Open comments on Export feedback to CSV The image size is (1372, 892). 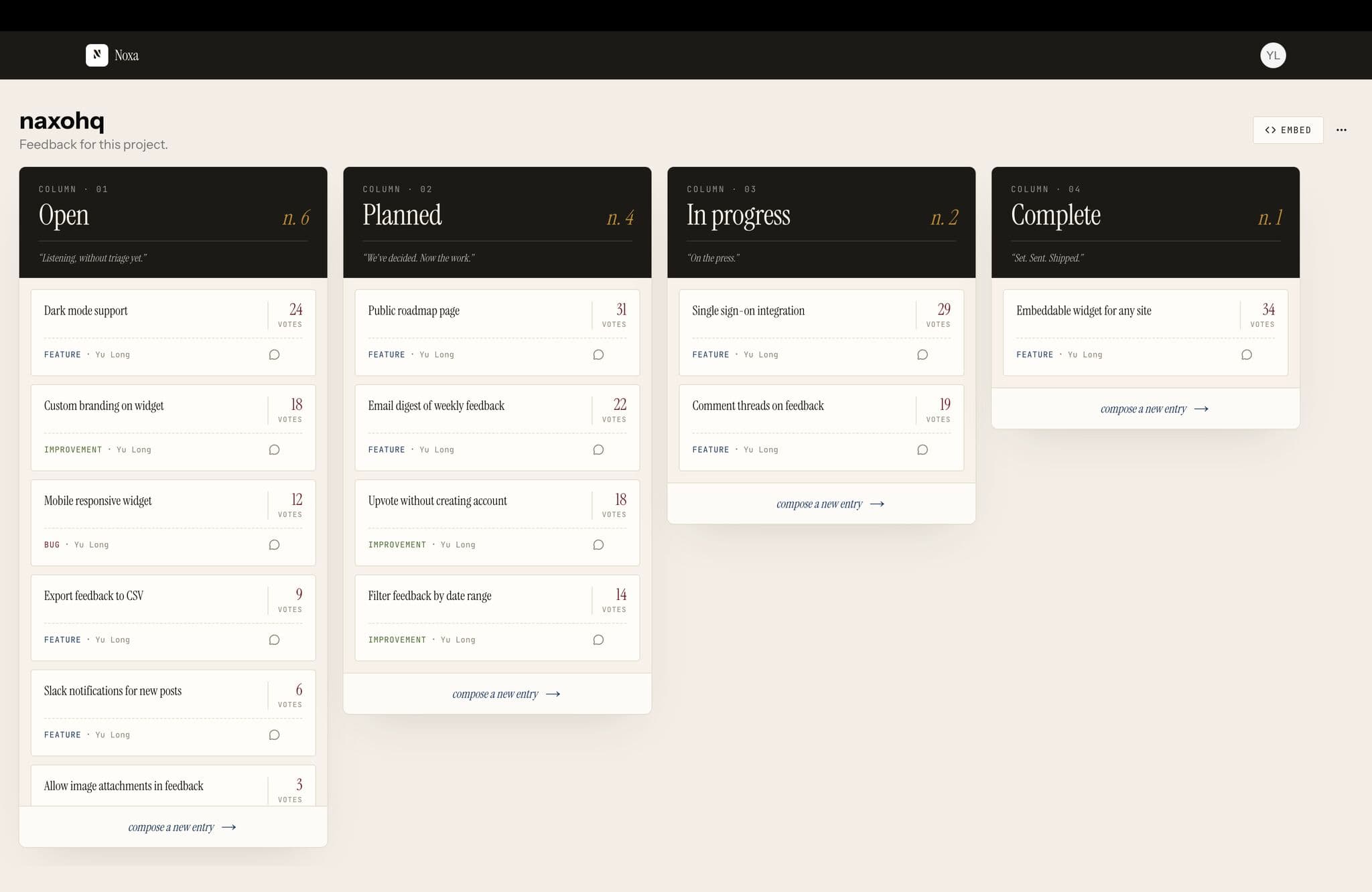pos(274,640)
